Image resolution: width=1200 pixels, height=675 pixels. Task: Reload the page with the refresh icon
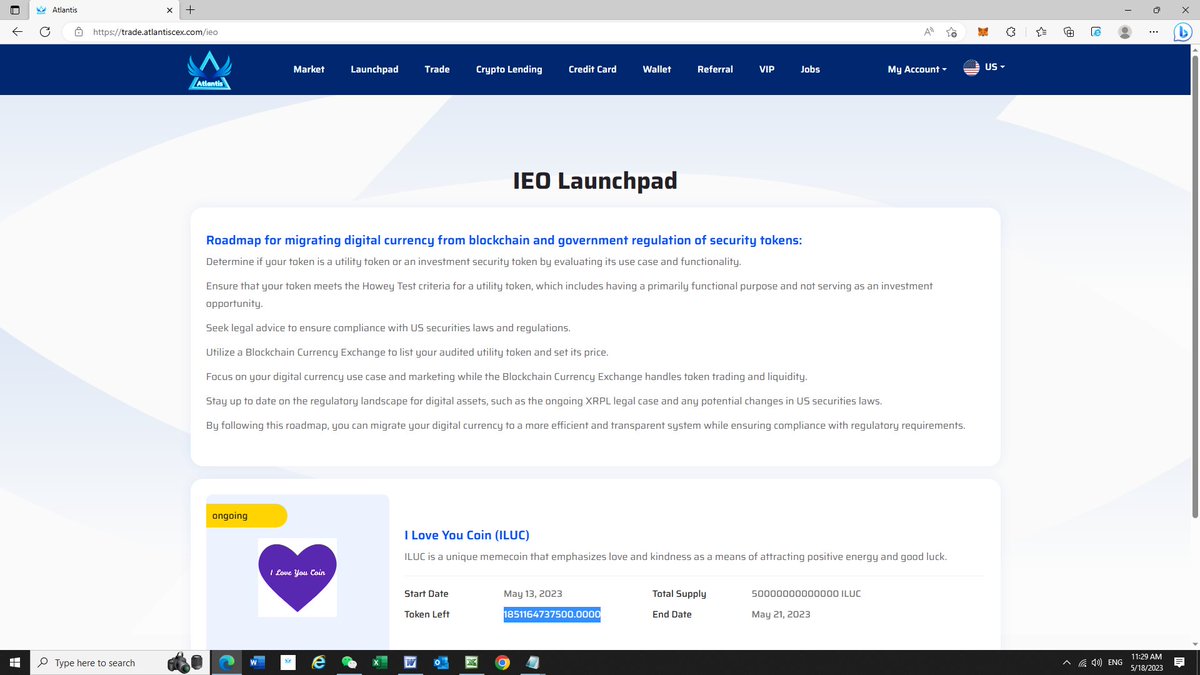[45, 32]
